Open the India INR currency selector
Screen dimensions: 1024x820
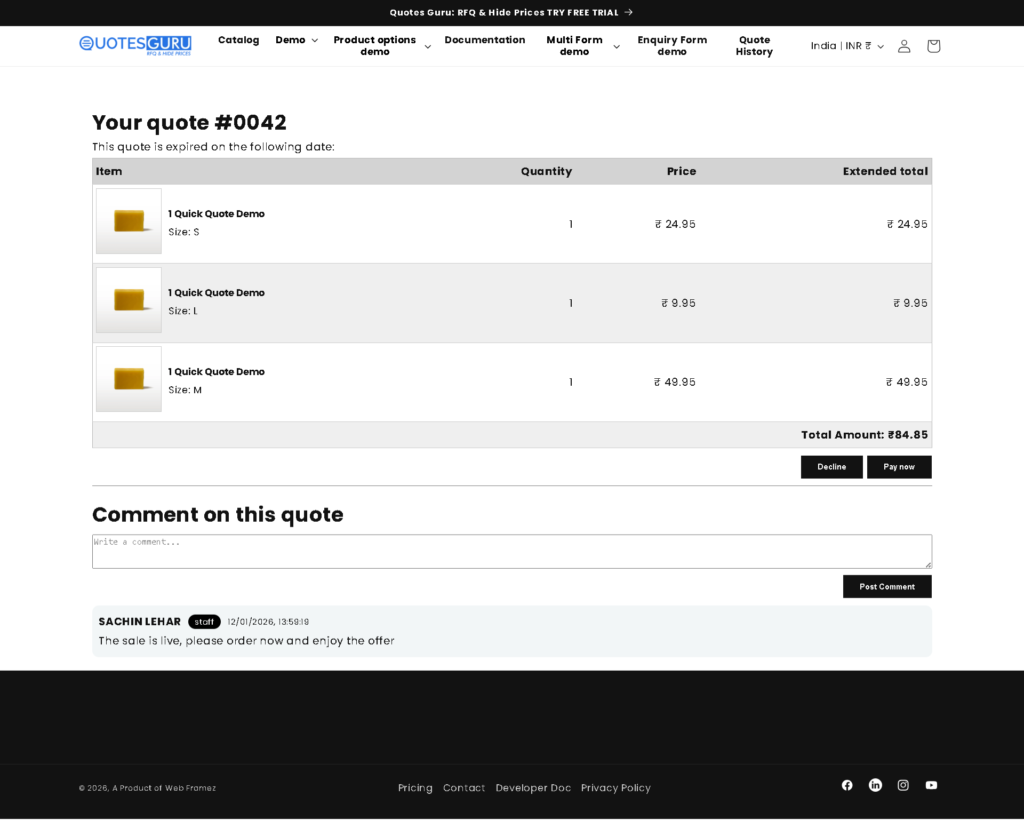click(846, 46)
